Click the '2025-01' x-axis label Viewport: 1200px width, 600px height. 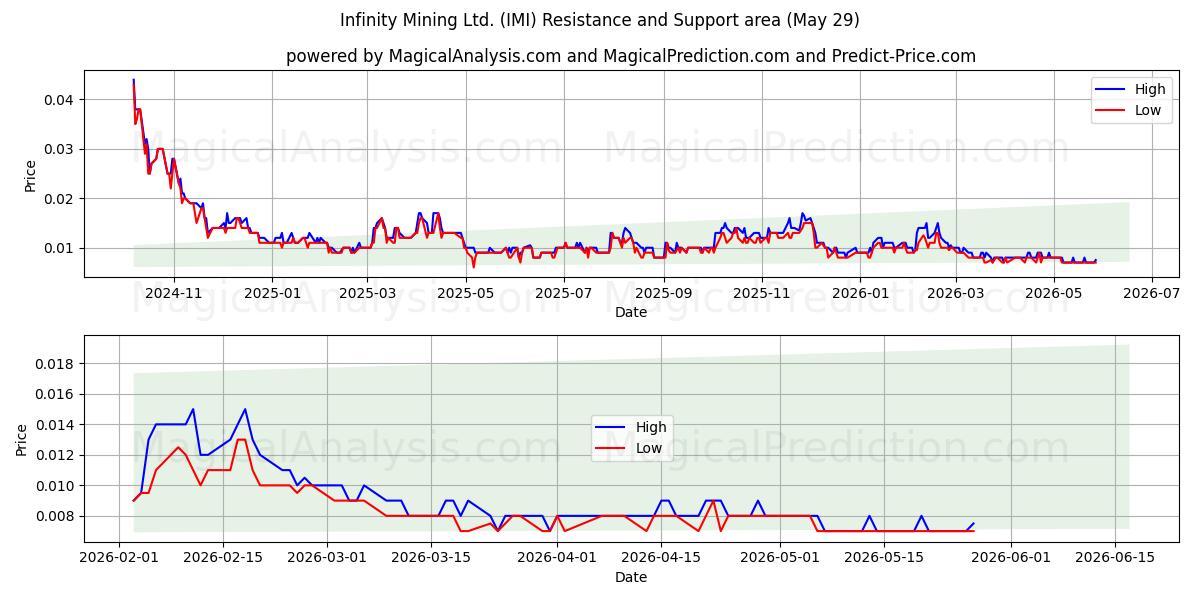pos(272,293)
